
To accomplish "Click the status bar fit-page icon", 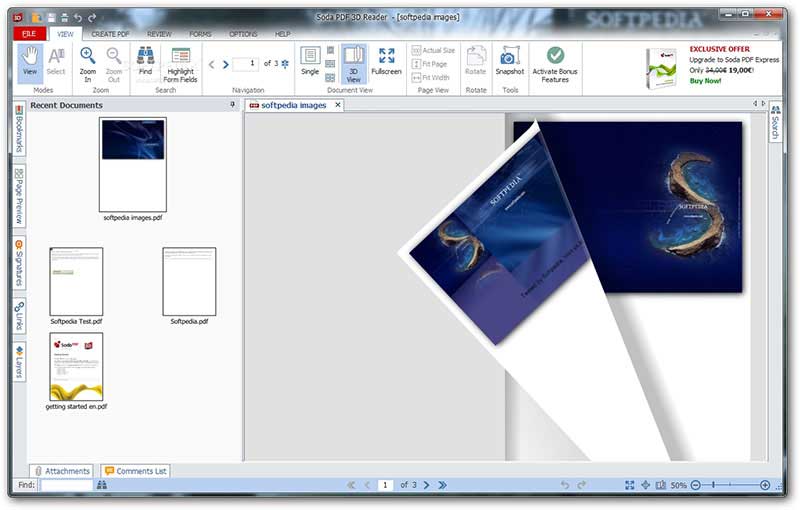I will (x=630, y=485).
